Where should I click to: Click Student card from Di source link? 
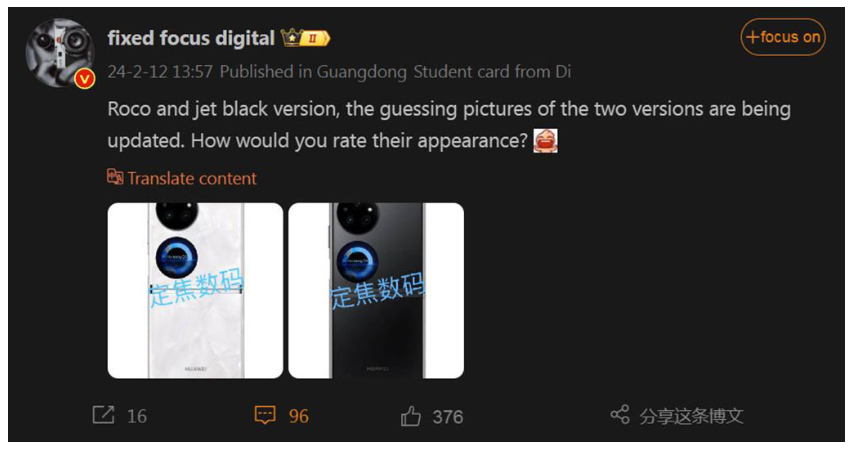(x=492, y=71)
